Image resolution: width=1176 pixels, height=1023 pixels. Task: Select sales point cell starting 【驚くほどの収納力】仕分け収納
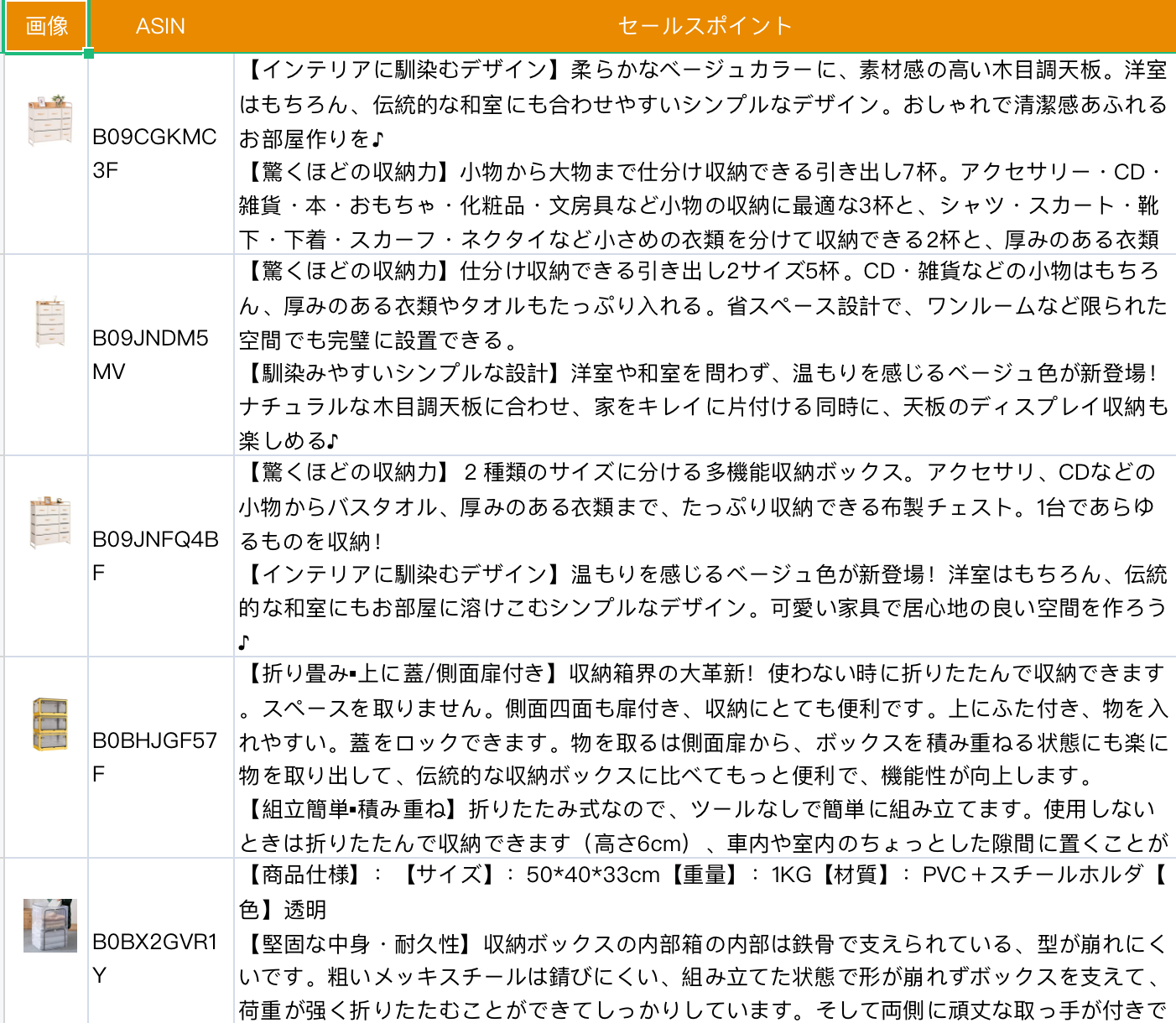tap(705, 355)
